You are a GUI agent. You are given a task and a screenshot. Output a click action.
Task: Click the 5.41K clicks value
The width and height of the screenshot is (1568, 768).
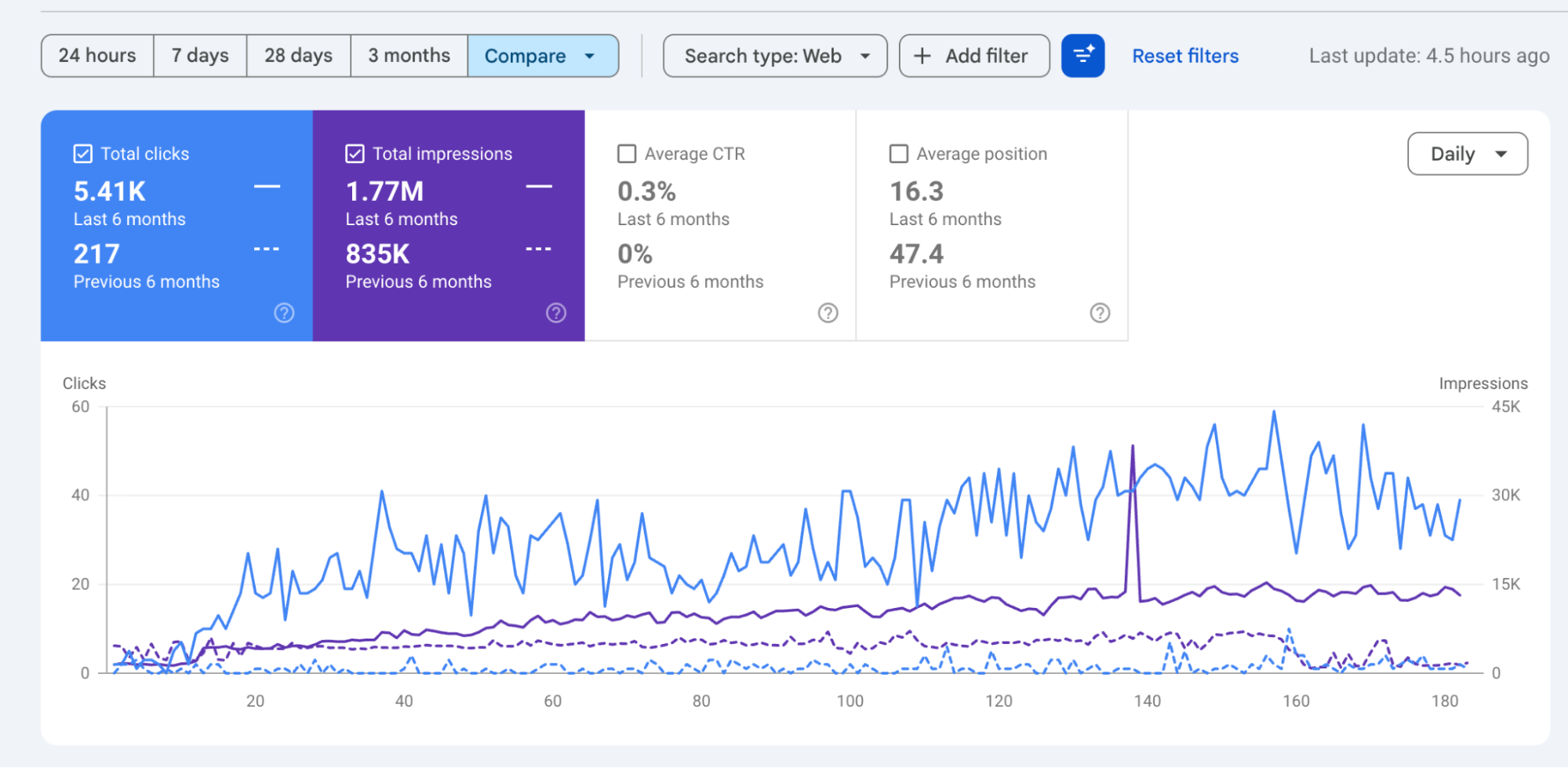pyautogui.click(x=110, y=191)
